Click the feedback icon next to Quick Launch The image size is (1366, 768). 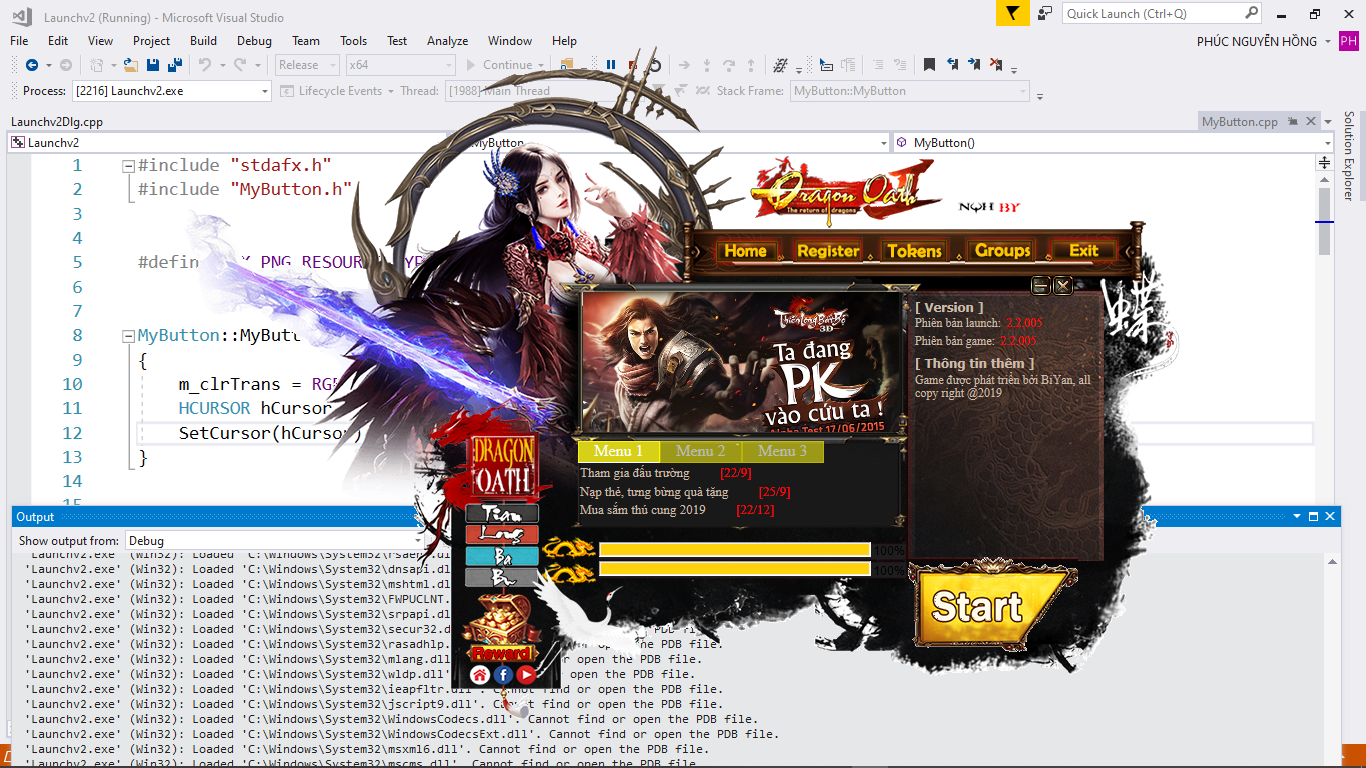tap(1045, 13)
